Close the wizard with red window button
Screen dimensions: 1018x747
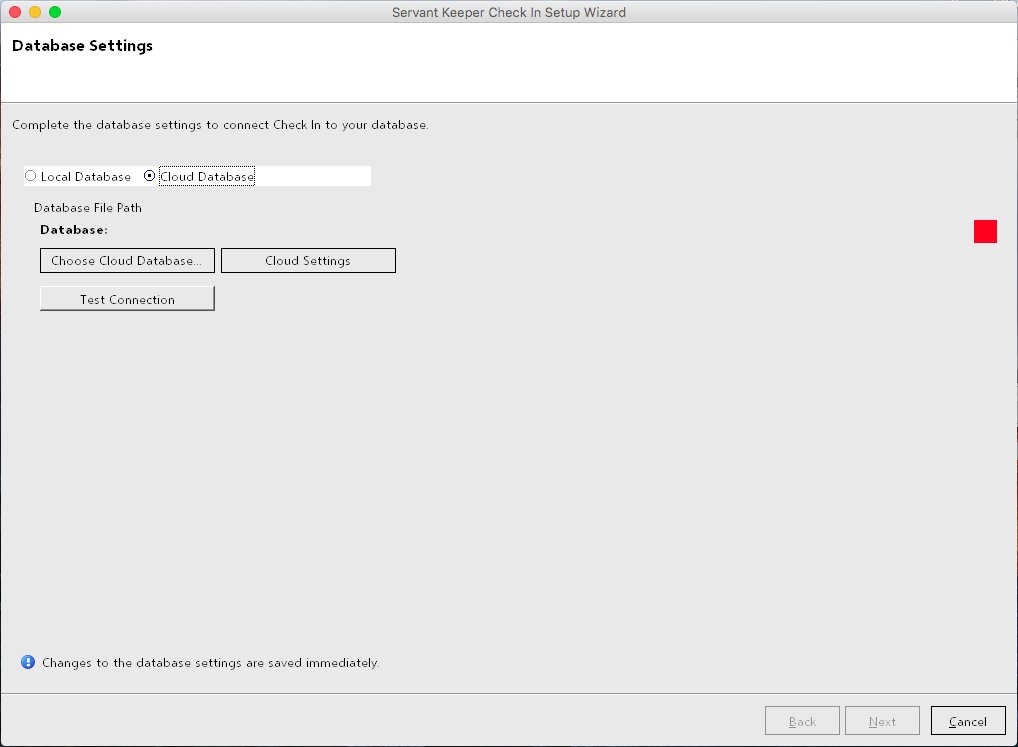15,12
